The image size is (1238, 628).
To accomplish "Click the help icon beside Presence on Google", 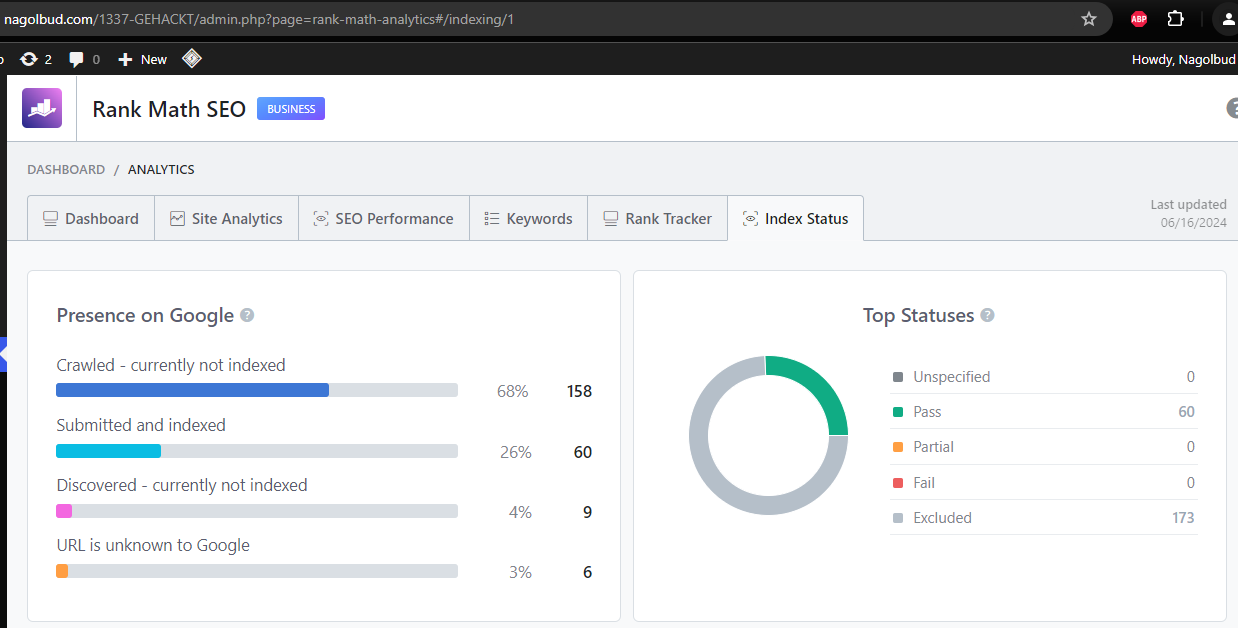I will (247, 315).
